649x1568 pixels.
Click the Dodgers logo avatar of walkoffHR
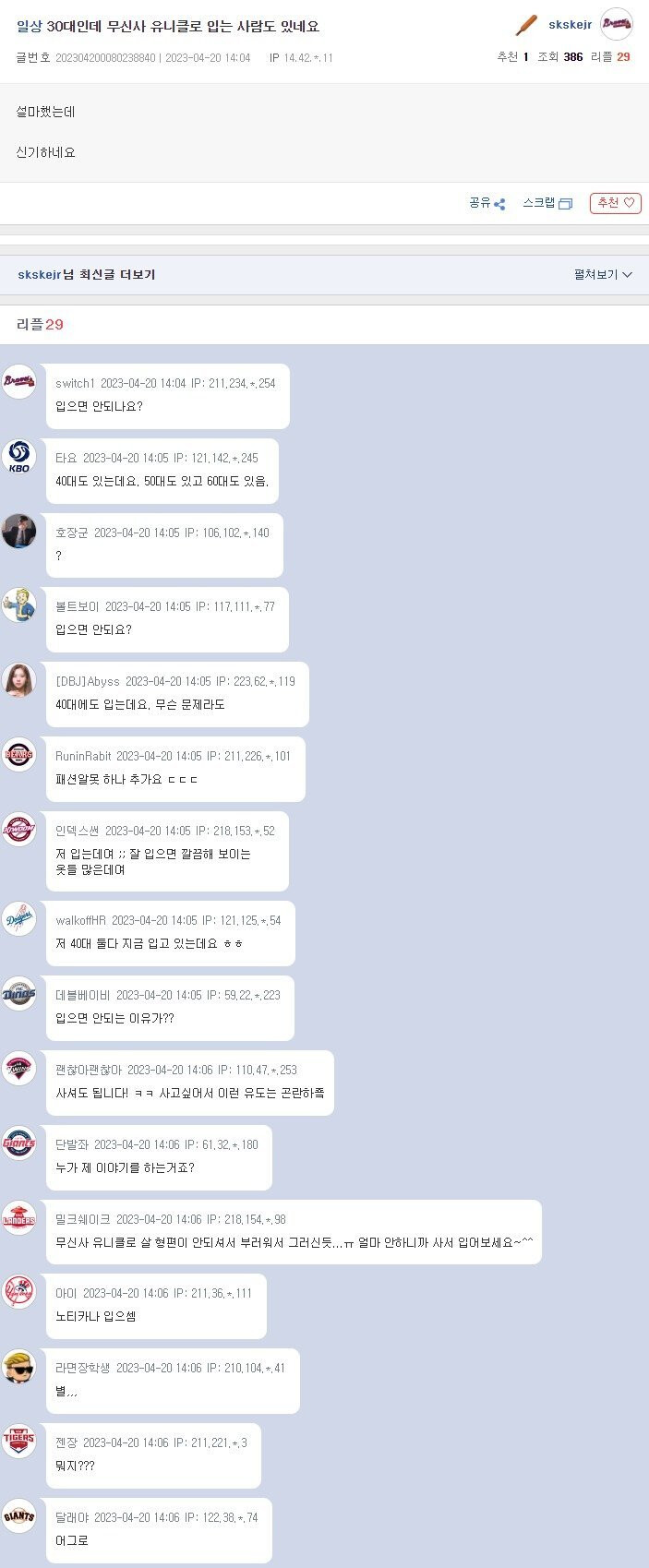coord(18,919)
